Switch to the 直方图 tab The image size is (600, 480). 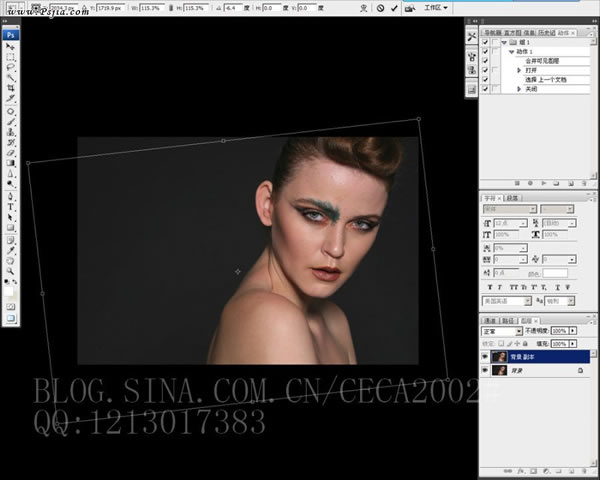tap(512, 33)
